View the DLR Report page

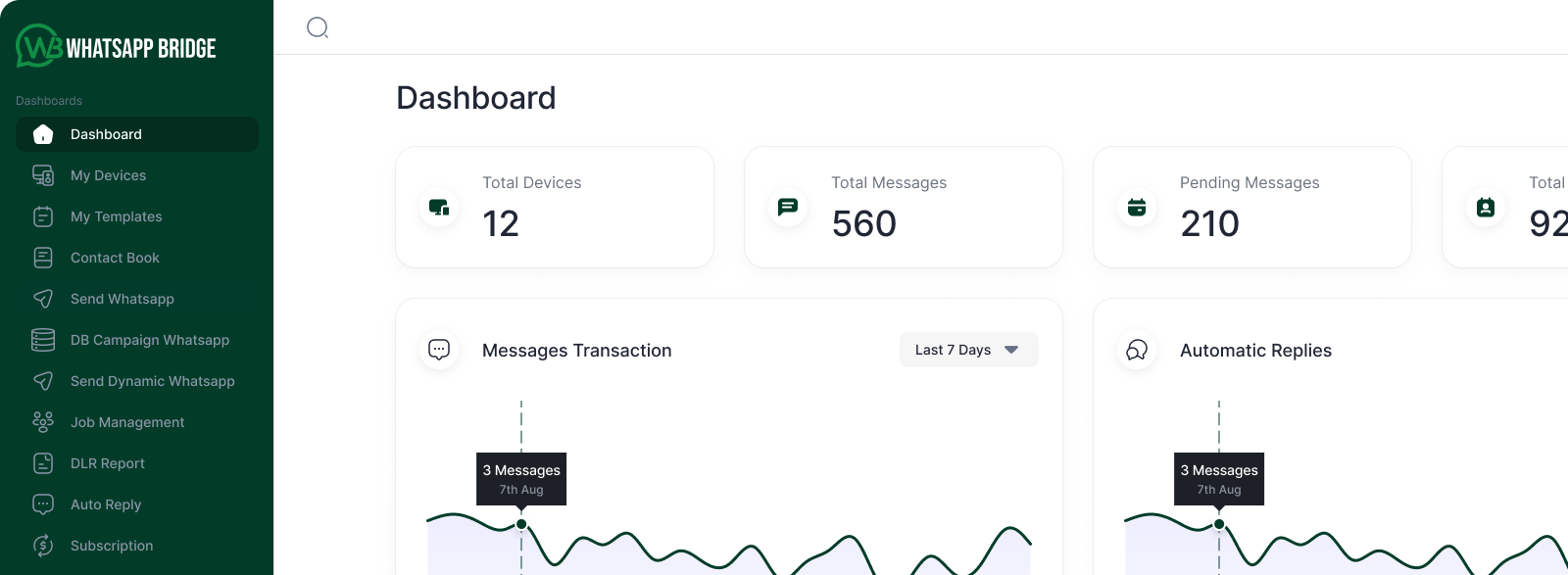tap(107, 463)
